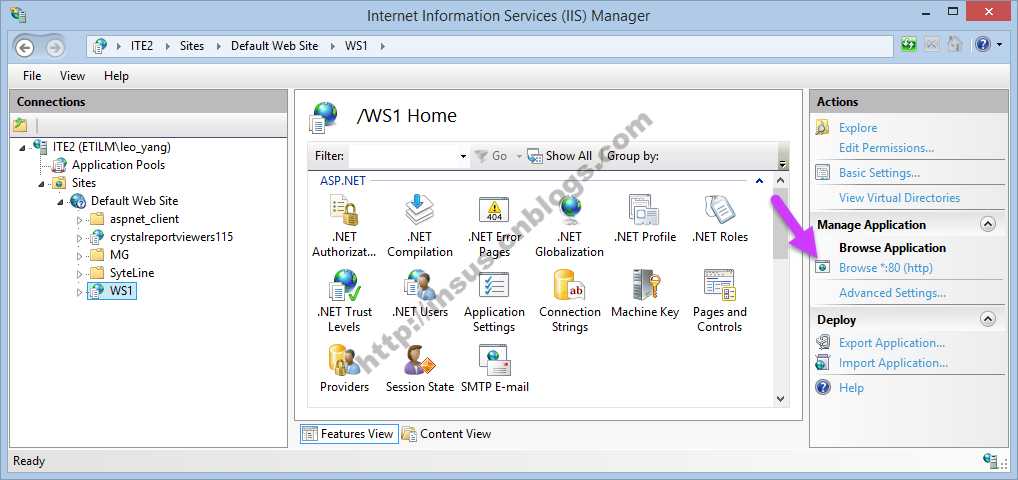Click the Explore action link

coord(858,128)
